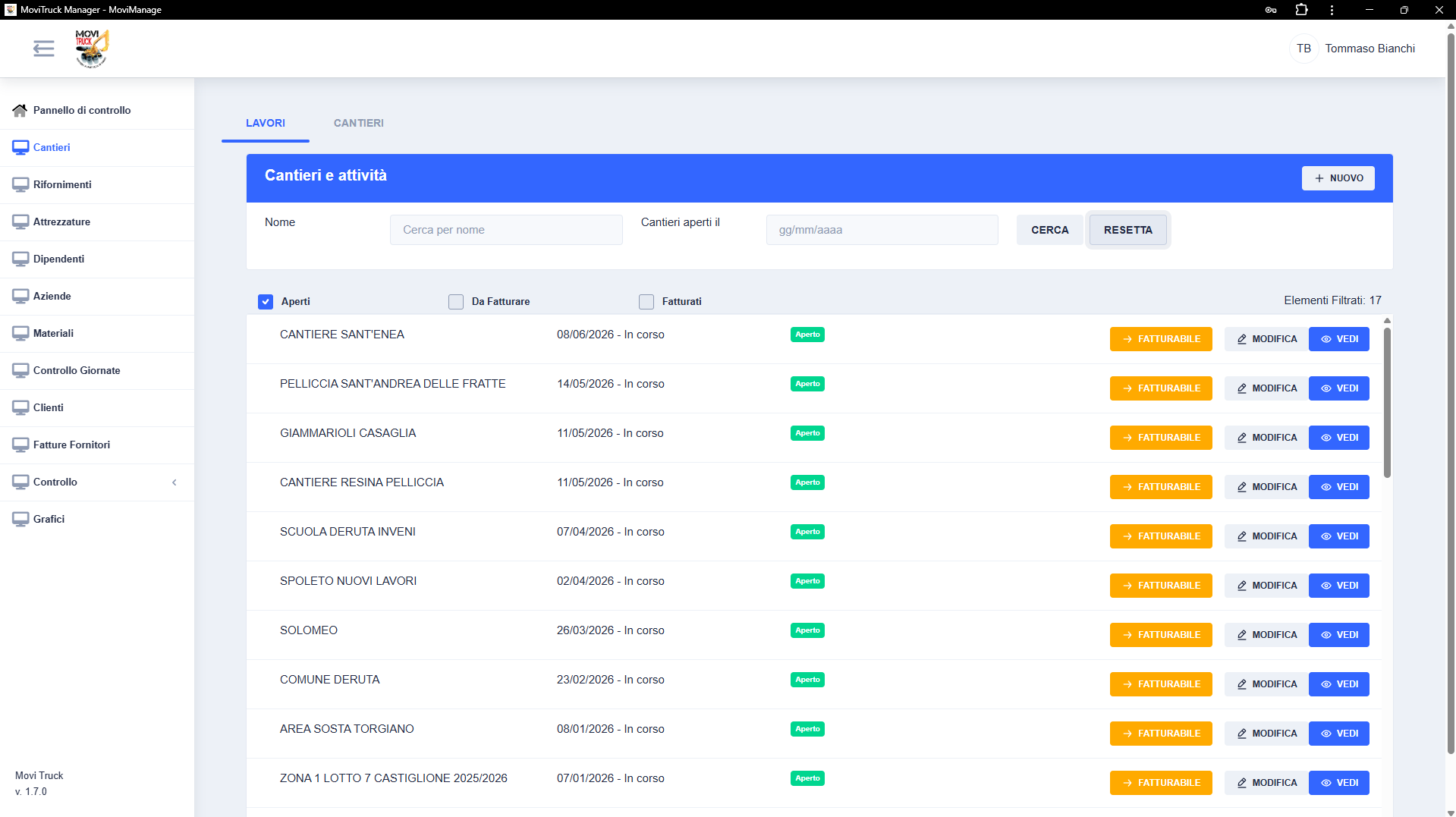Click the list's vertical scrollbar thumb
Screen dimensions: 1456x817
(x=1387, y=402)
